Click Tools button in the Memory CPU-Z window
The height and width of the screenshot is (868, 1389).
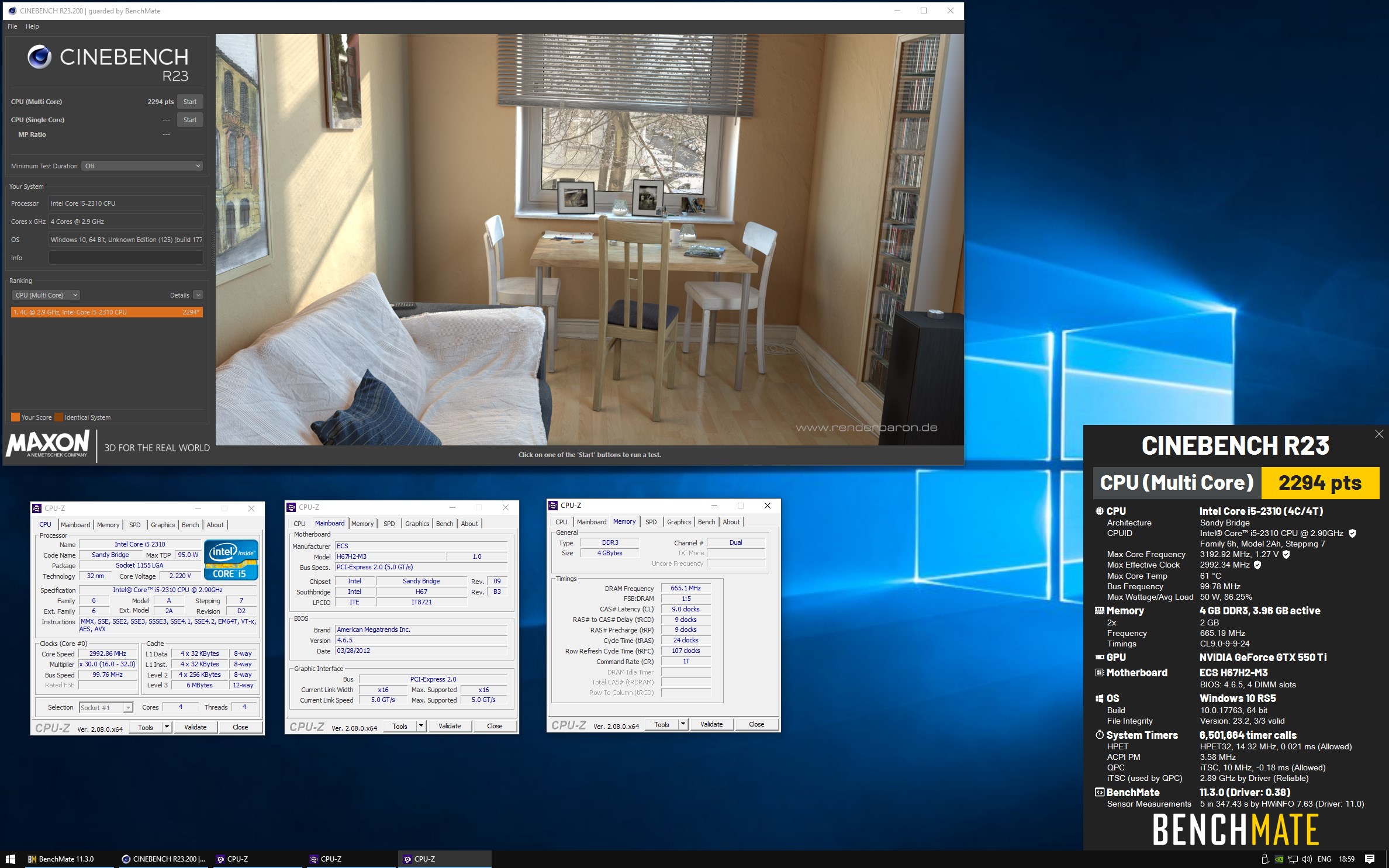click(662, 724)
